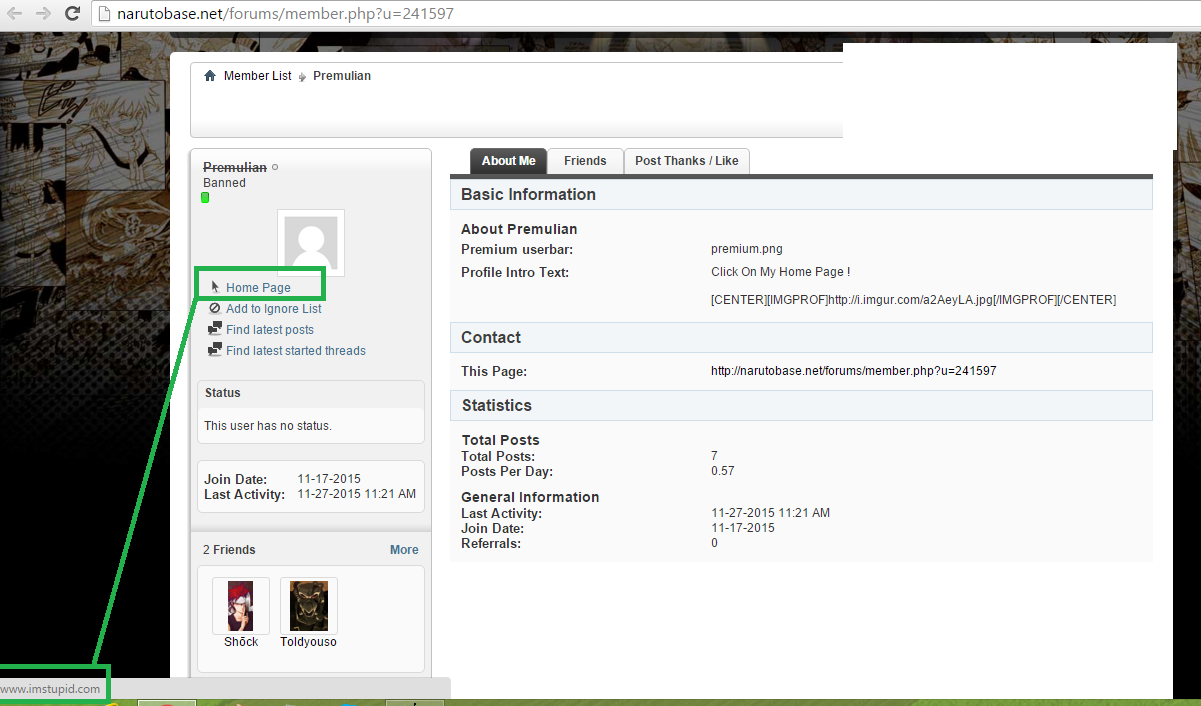The height and width of the screenshot is (706, 1201).
Task: Click More in the Friends box
Action: coord(404,550)
